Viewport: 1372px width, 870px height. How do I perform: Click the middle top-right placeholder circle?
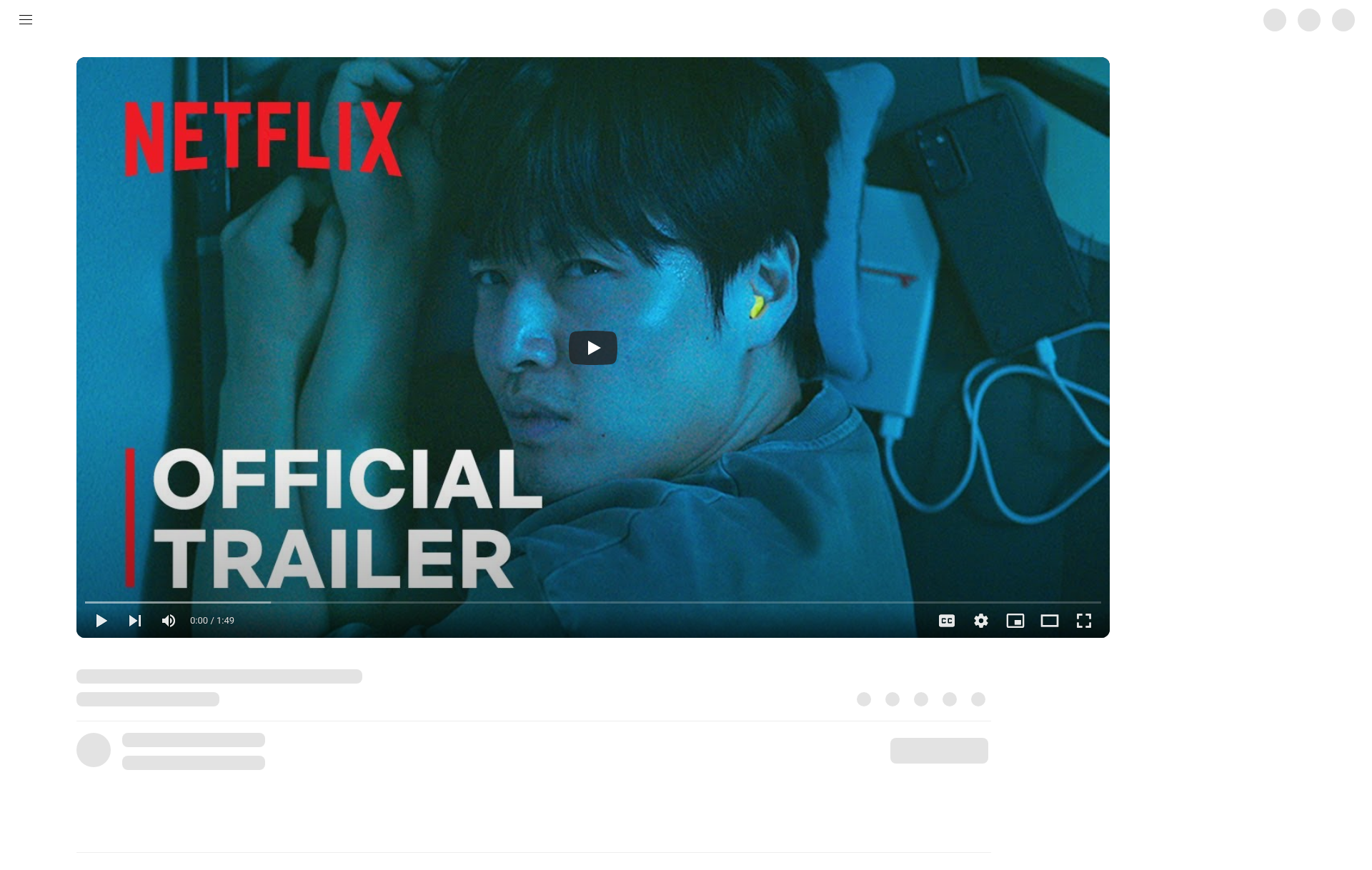pyautogui.click(x=1309, y=20)
